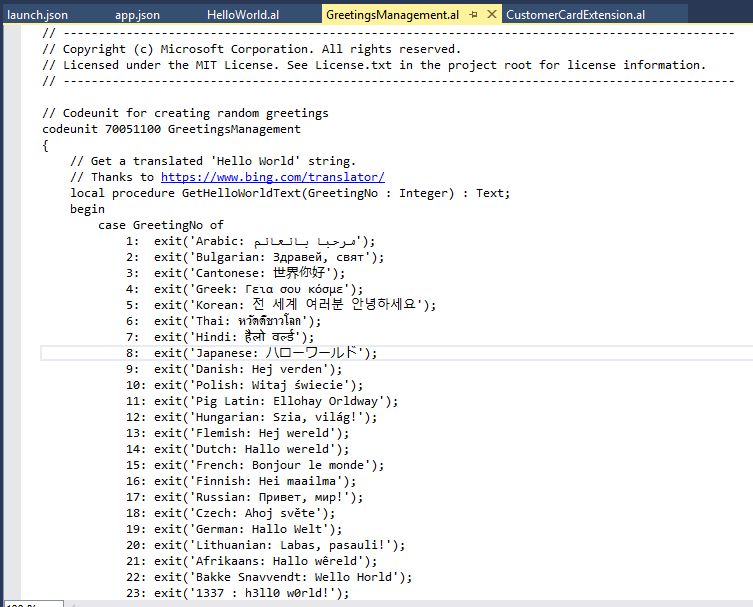Place cursor on 'case GreetingNo of' line
This screenshot has width=753, height=607.
160,225
